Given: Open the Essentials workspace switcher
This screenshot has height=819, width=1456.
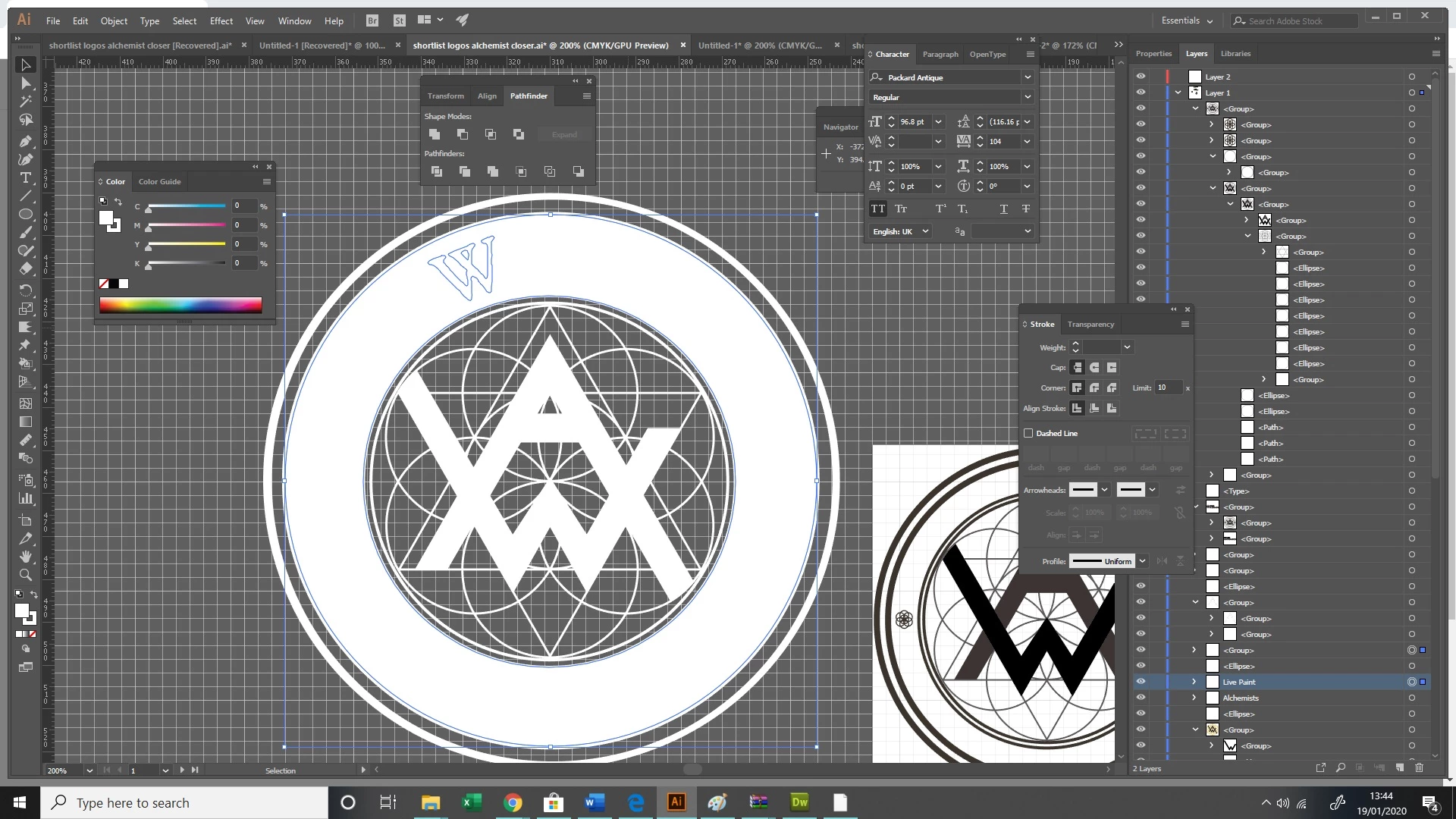Looking at the screenshot, I should [1187, 20].
